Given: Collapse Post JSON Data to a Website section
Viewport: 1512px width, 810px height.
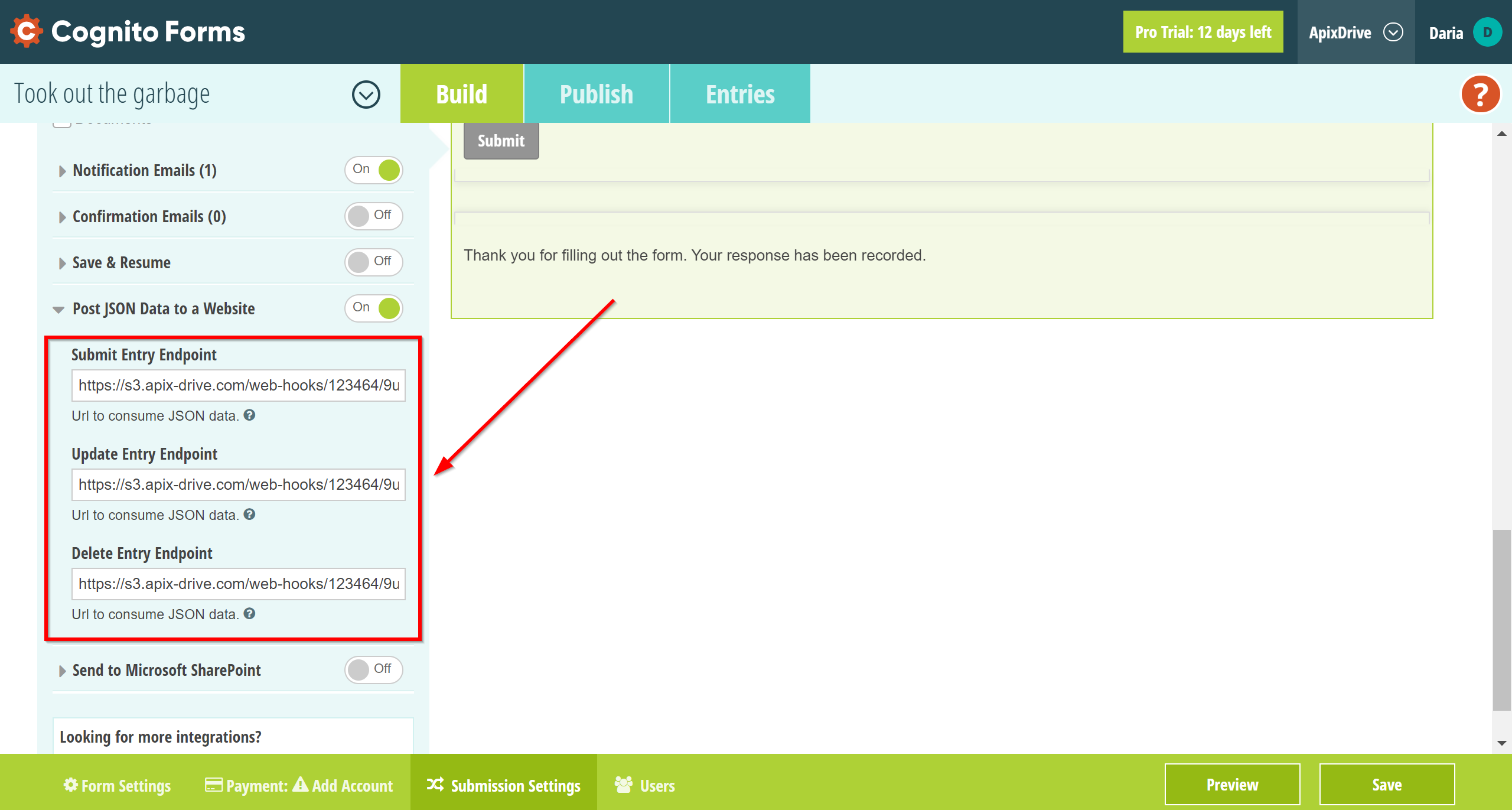Looking at the screenshot, I should tap(58, 310).
